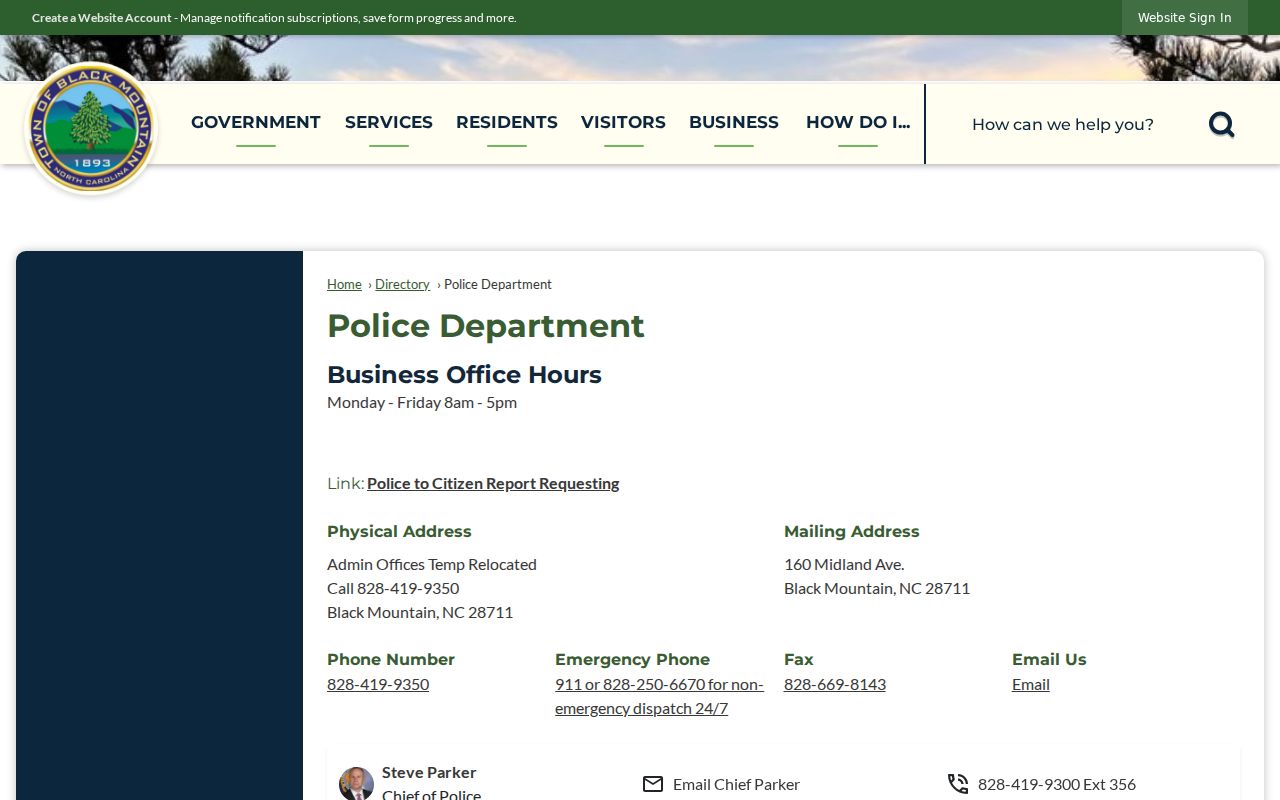Open the Government menu
This screenshot has height=800, width=1280.
256,123
